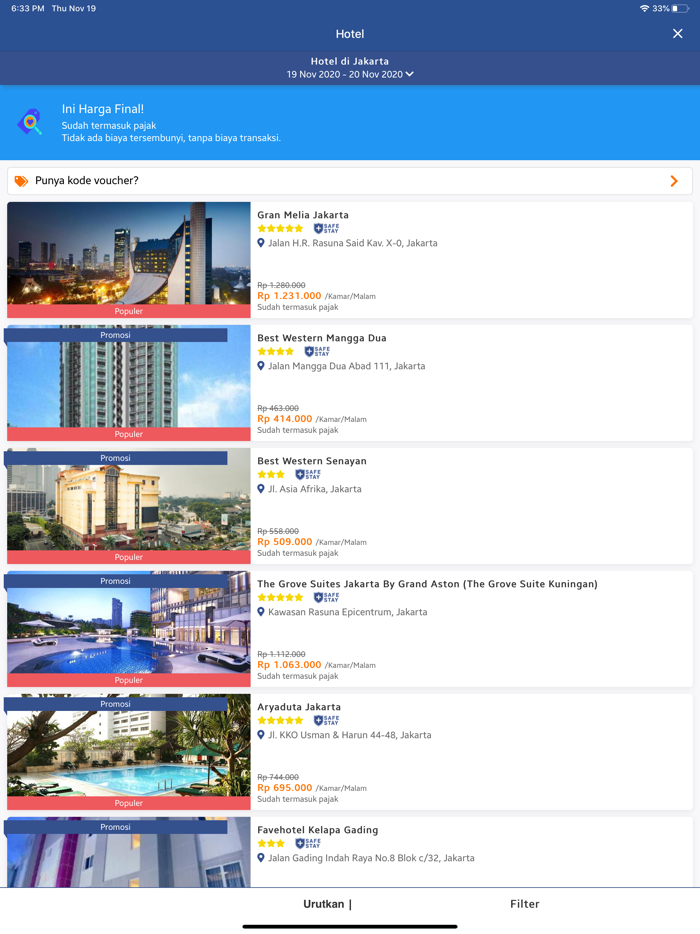Tap location pin for Jl. Asia Afrika
Screen dimensions: 700x934
pyautogui.click(x=261, y=489)
